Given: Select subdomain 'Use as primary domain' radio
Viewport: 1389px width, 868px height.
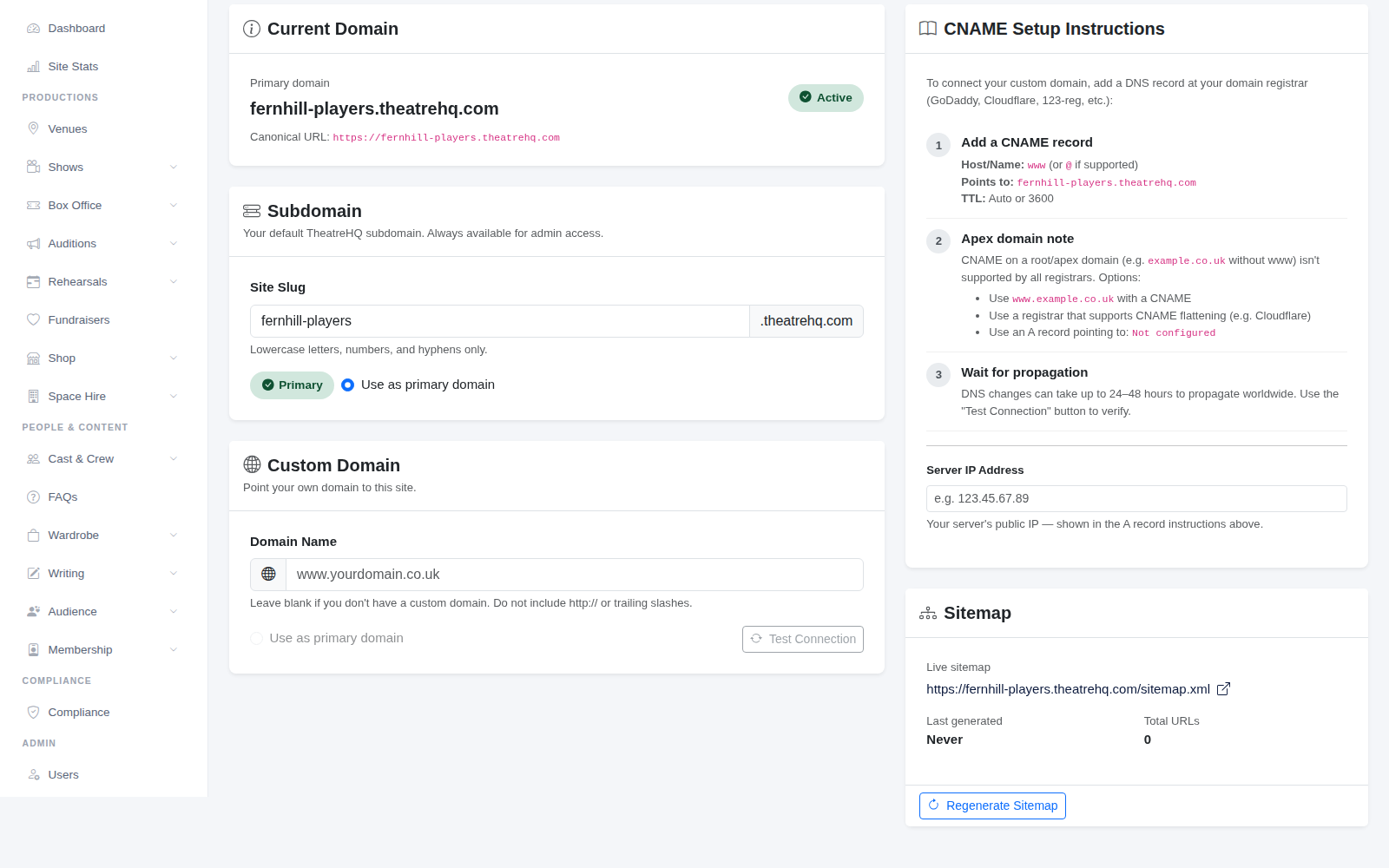Looking at the screenshot, I should click(347, 385).
